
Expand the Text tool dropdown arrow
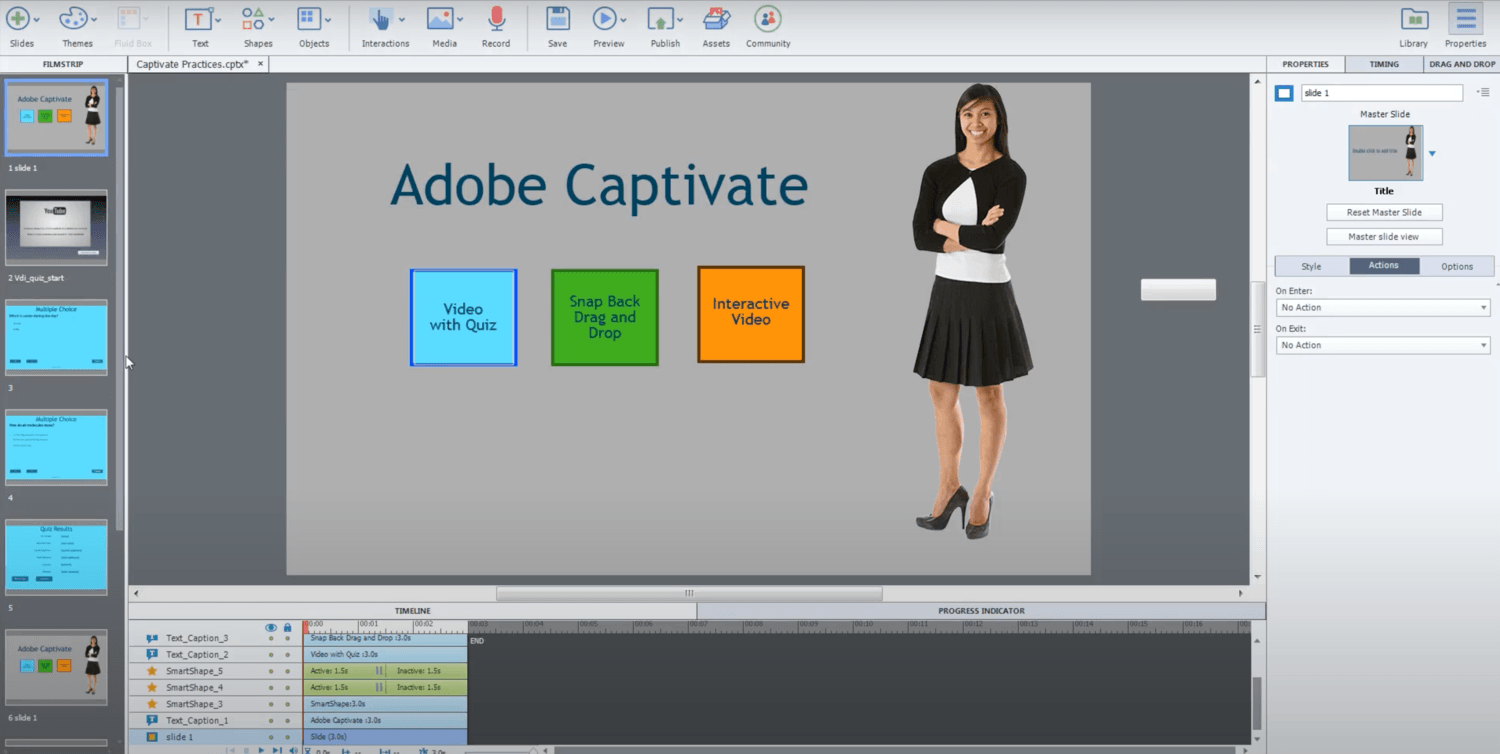(218, 20)
